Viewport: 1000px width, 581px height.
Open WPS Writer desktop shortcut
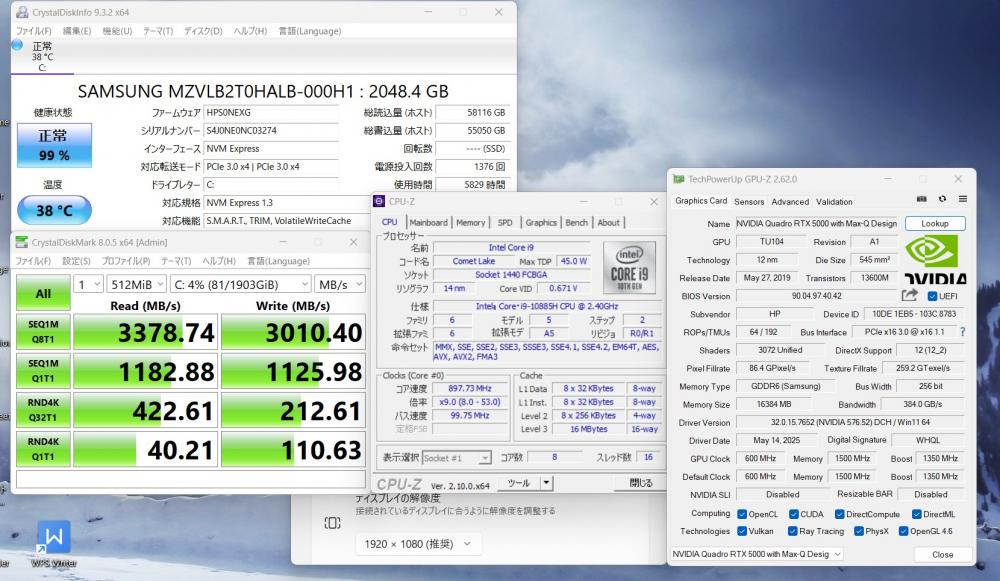coord(54,543)
